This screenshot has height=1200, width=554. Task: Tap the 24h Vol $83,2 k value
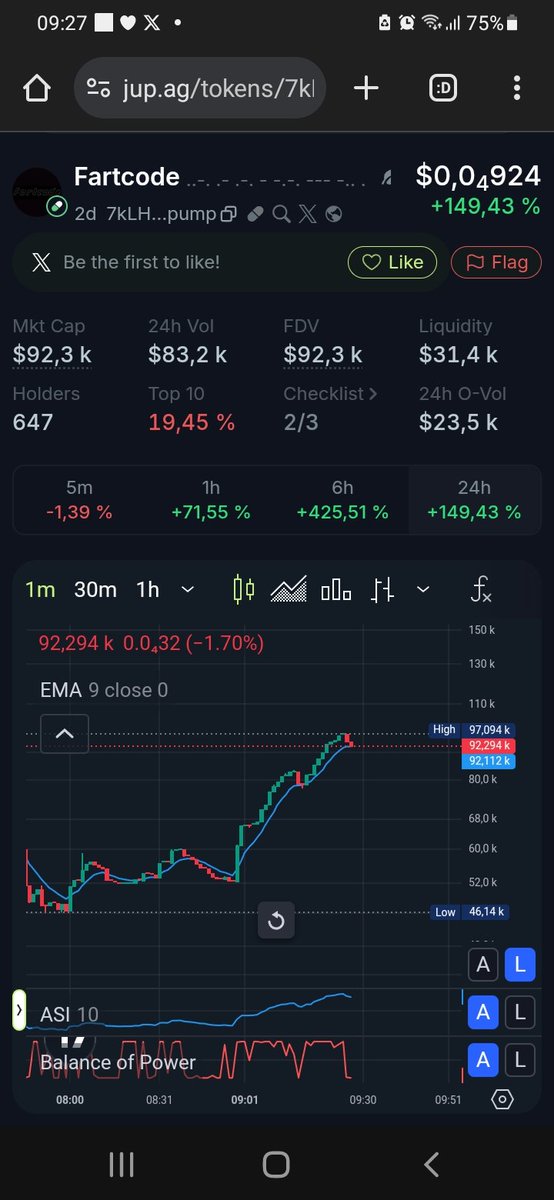[188, 354]
